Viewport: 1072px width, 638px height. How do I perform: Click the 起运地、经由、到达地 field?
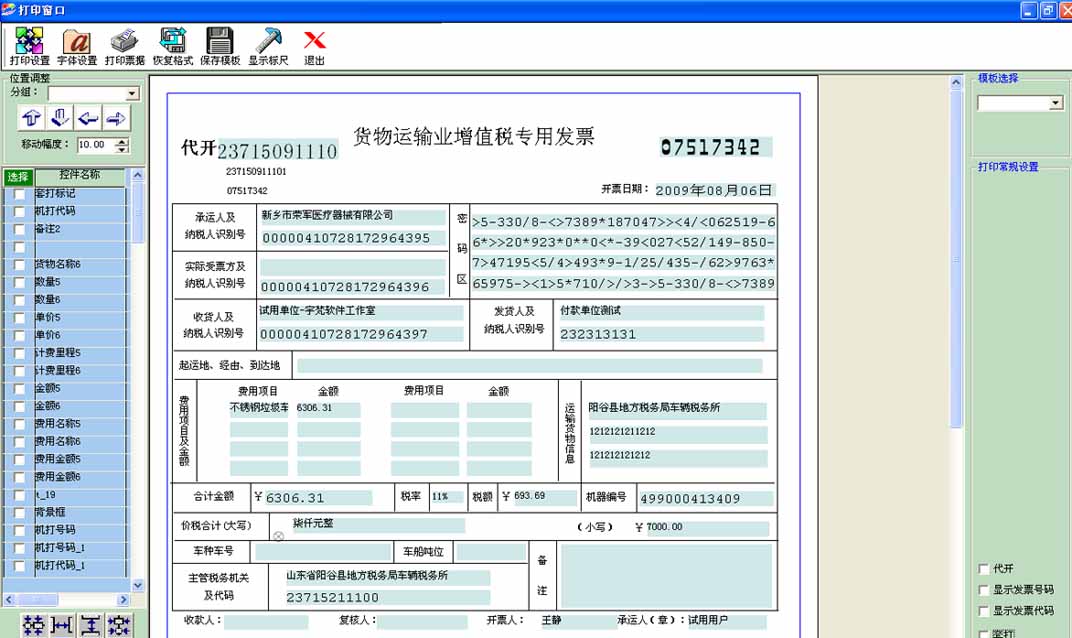coord(530,366)
